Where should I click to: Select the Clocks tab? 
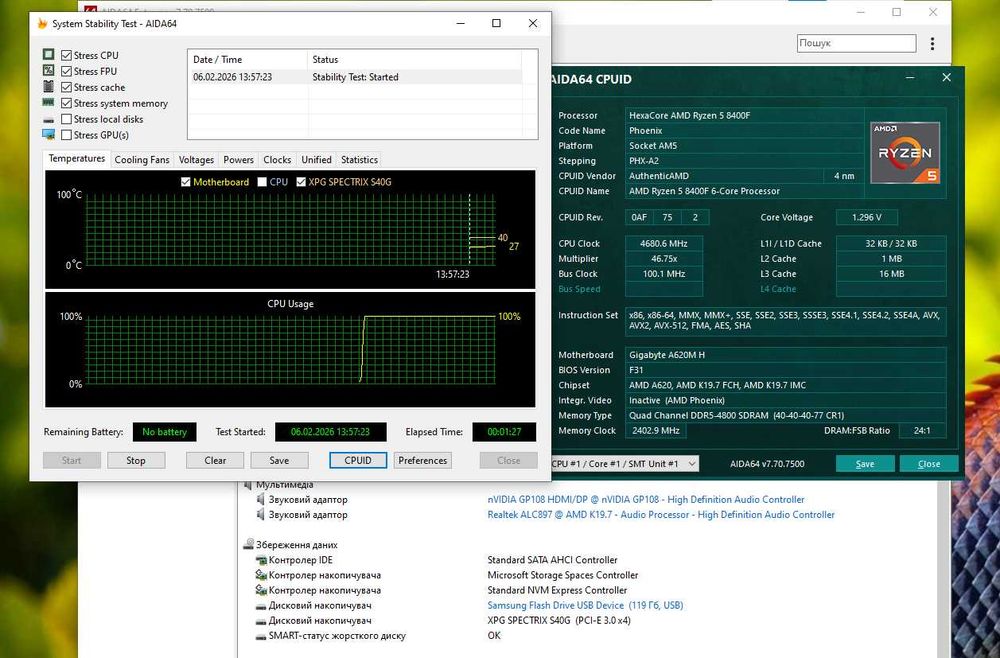point(277,160)
